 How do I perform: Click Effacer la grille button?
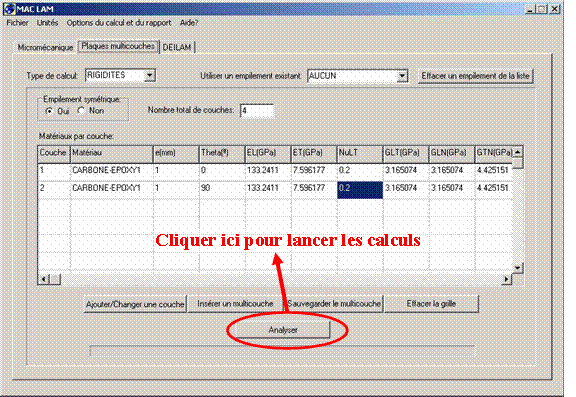[x=431, y=304]
